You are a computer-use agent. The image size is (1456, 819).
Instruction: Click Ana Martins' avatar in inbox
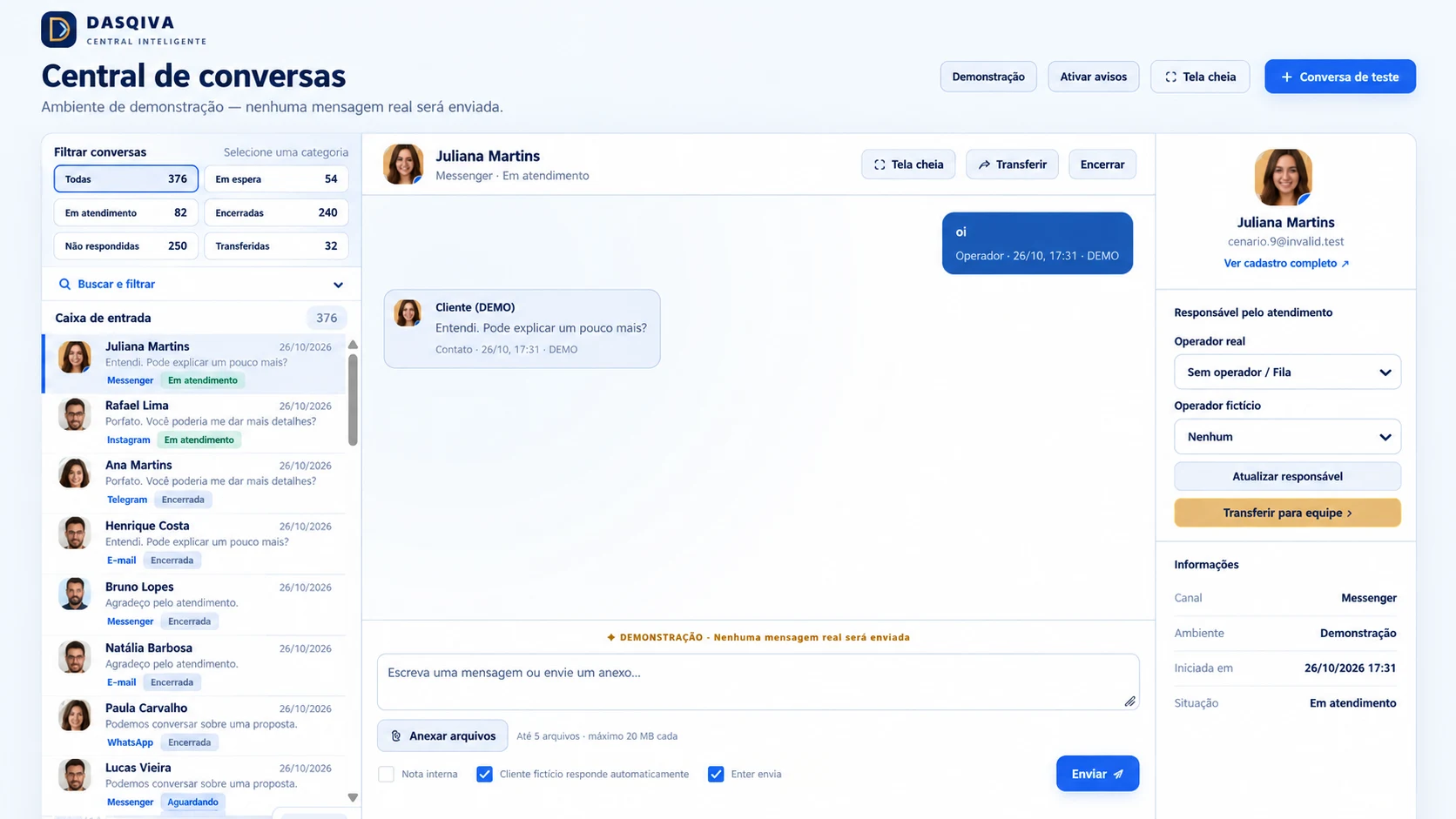click(x=75, y=474)
